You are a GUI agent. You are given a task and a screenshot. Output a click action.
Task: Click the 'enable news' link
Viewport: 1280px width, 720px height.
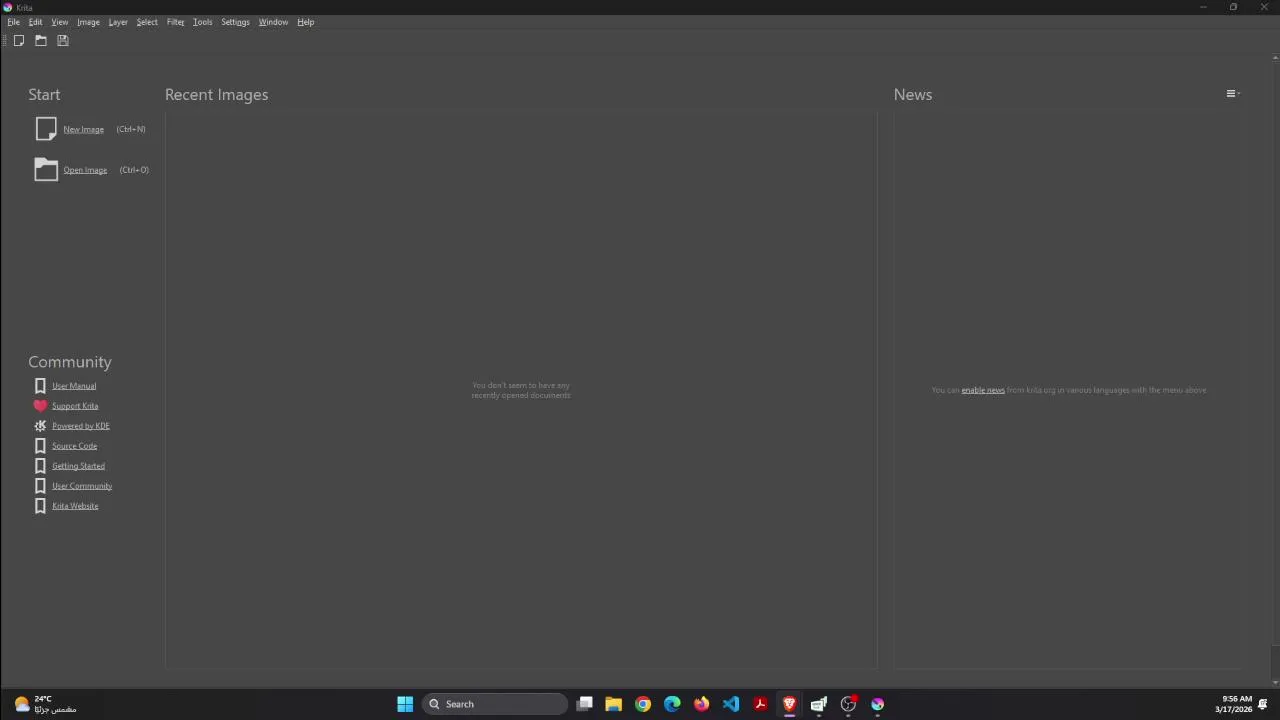983,390
